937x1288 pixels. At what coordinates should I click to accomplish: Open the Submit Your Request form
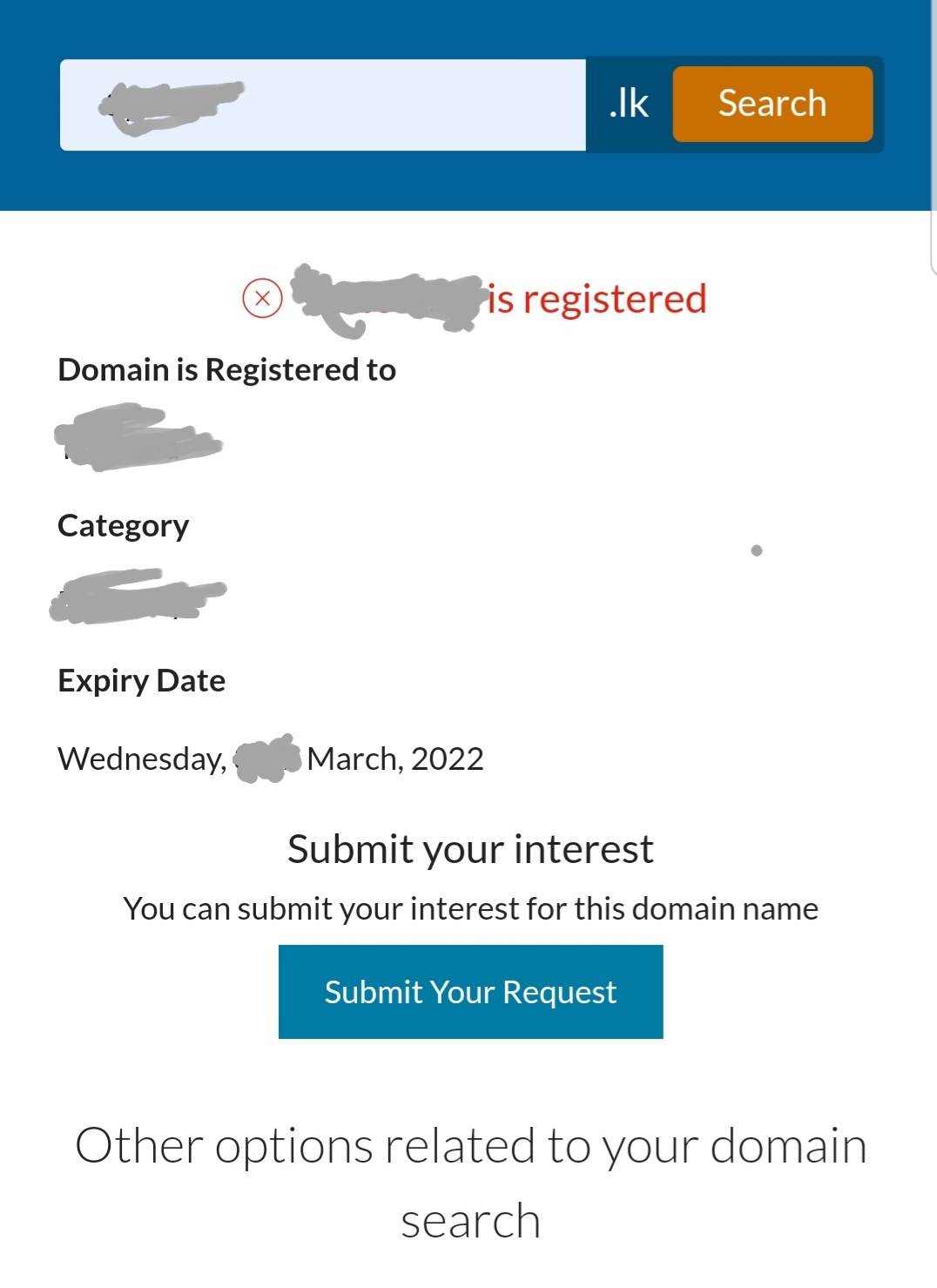tap(470, 992)
